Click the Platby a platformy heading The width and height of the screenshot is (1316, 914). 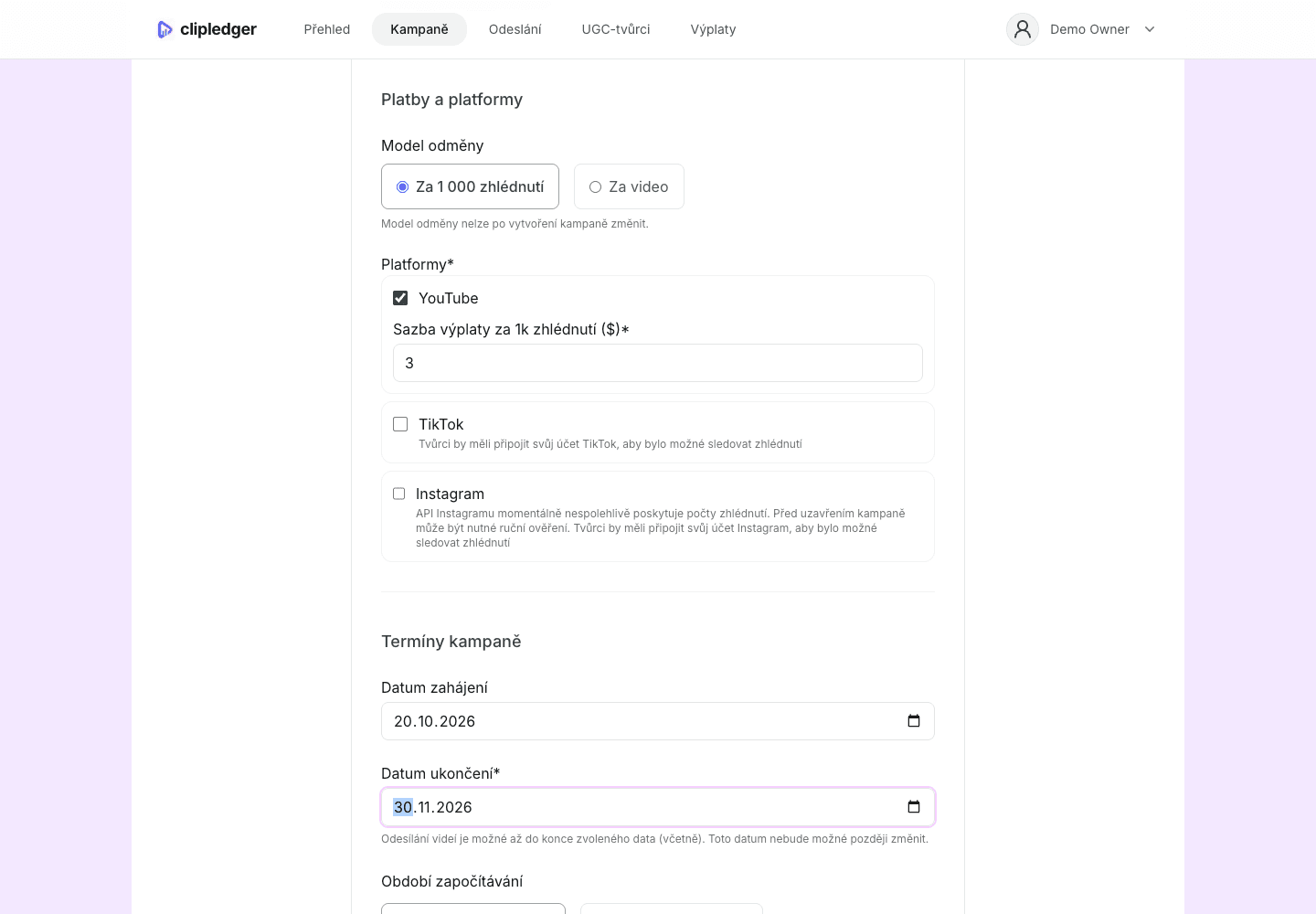click(451, 100)
